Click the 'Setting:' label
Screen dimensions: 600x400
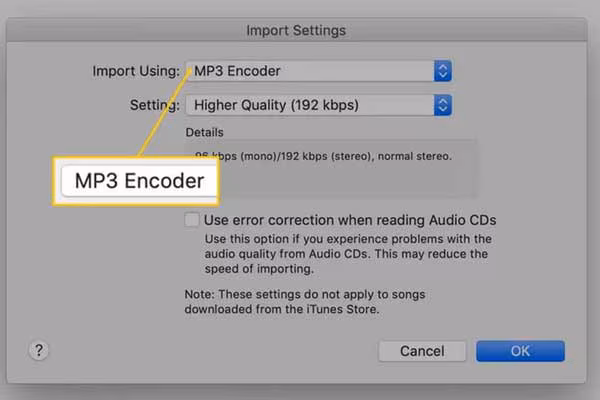tap(154, 105)
